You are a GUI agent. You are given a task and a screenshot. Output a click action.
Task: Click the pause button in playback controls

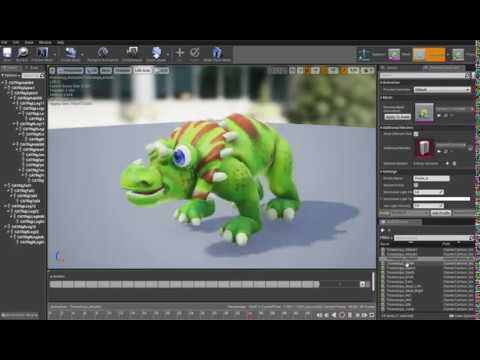[x=350, y=315]
